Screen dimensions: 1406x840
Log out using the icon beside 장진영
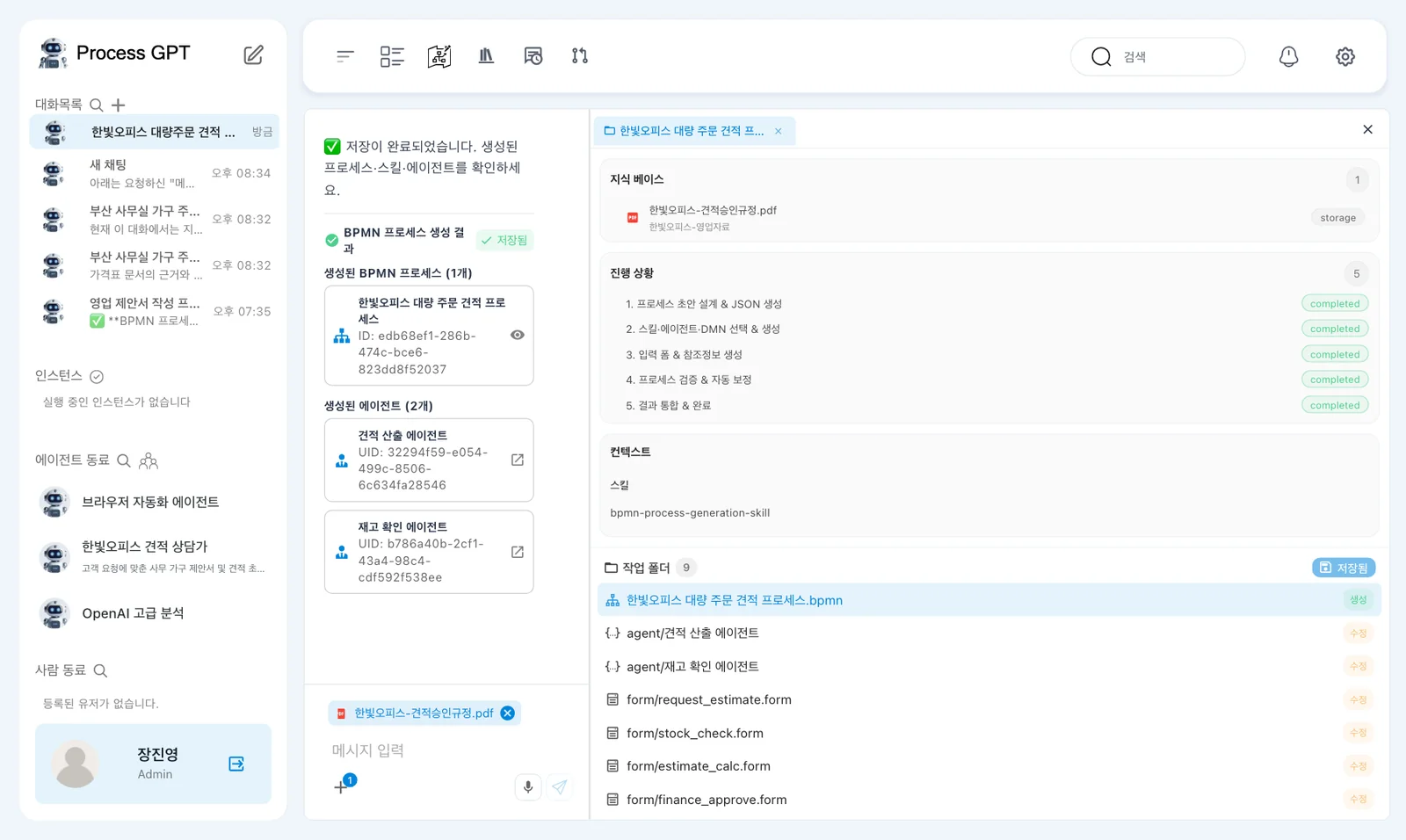pyautogui.click(x=236, y=764)
